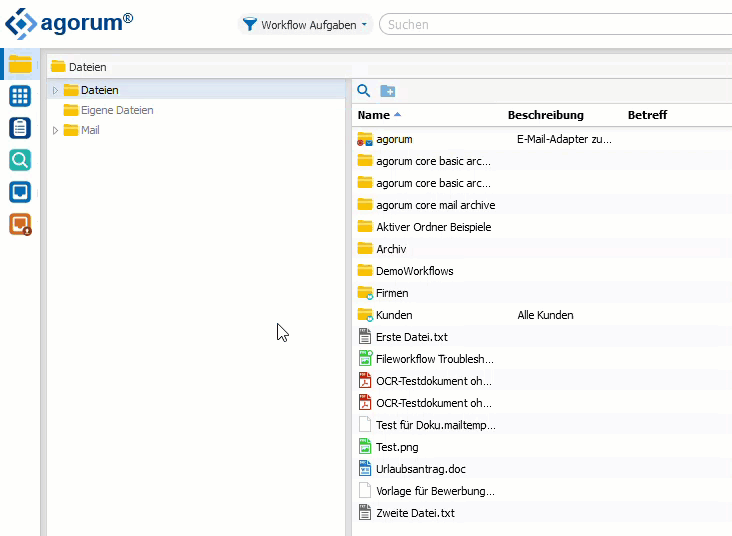732x536 pixels.
Task: Click the E-Mail-Adapter zu... description
Action: (564, 139)
